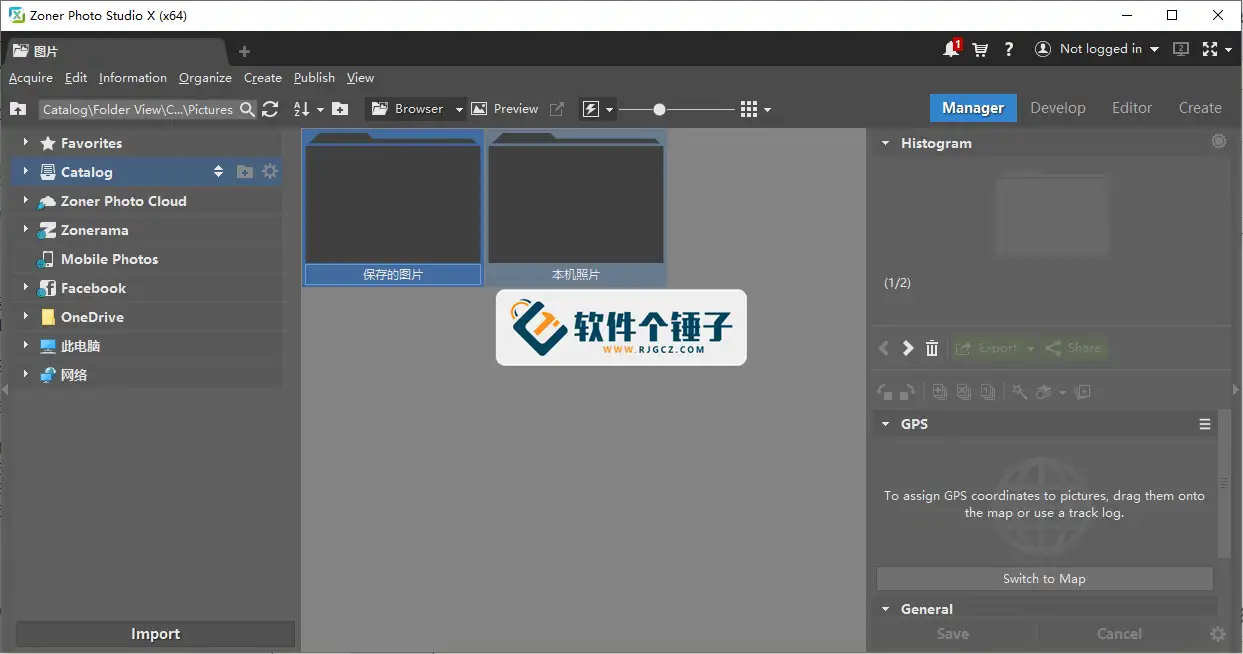This screenshot has height=654, width=1243.
Task: Select the 保存的图片 folder thumbnail
Action: point(393,208)
